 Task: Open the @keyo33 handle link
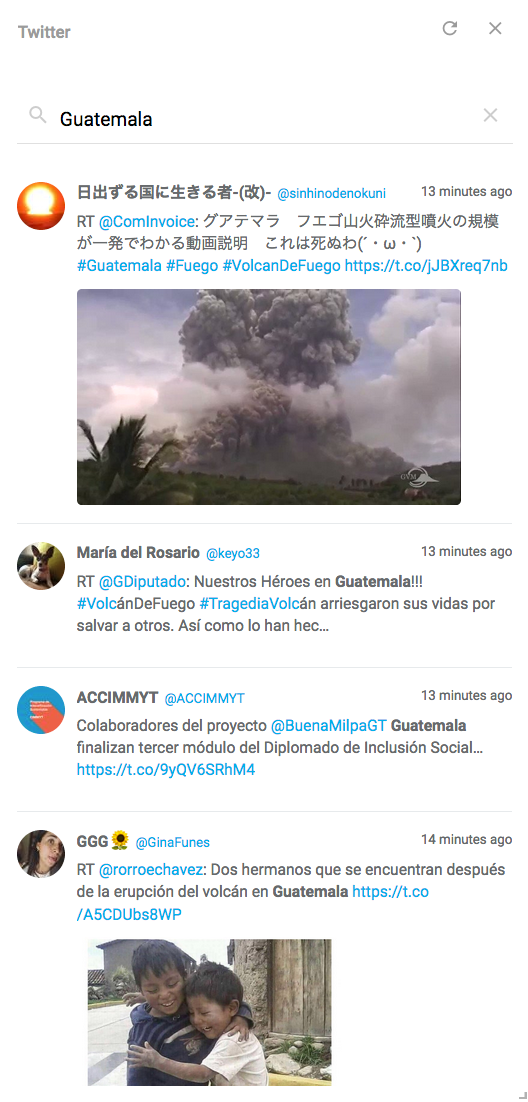coord(232,554)
